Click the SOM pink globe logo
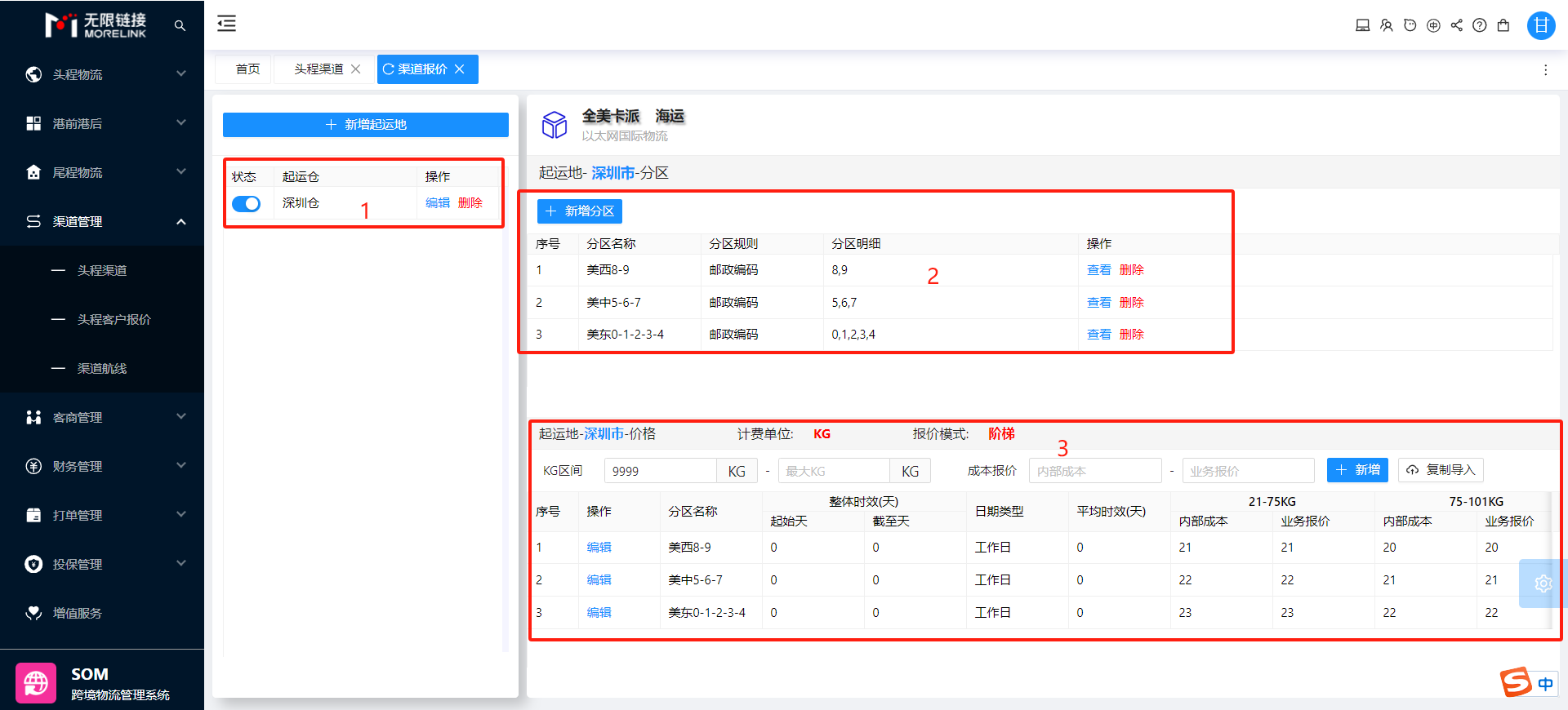The width and height of the screenshot is (1568, 710). [x=36, y=682]
